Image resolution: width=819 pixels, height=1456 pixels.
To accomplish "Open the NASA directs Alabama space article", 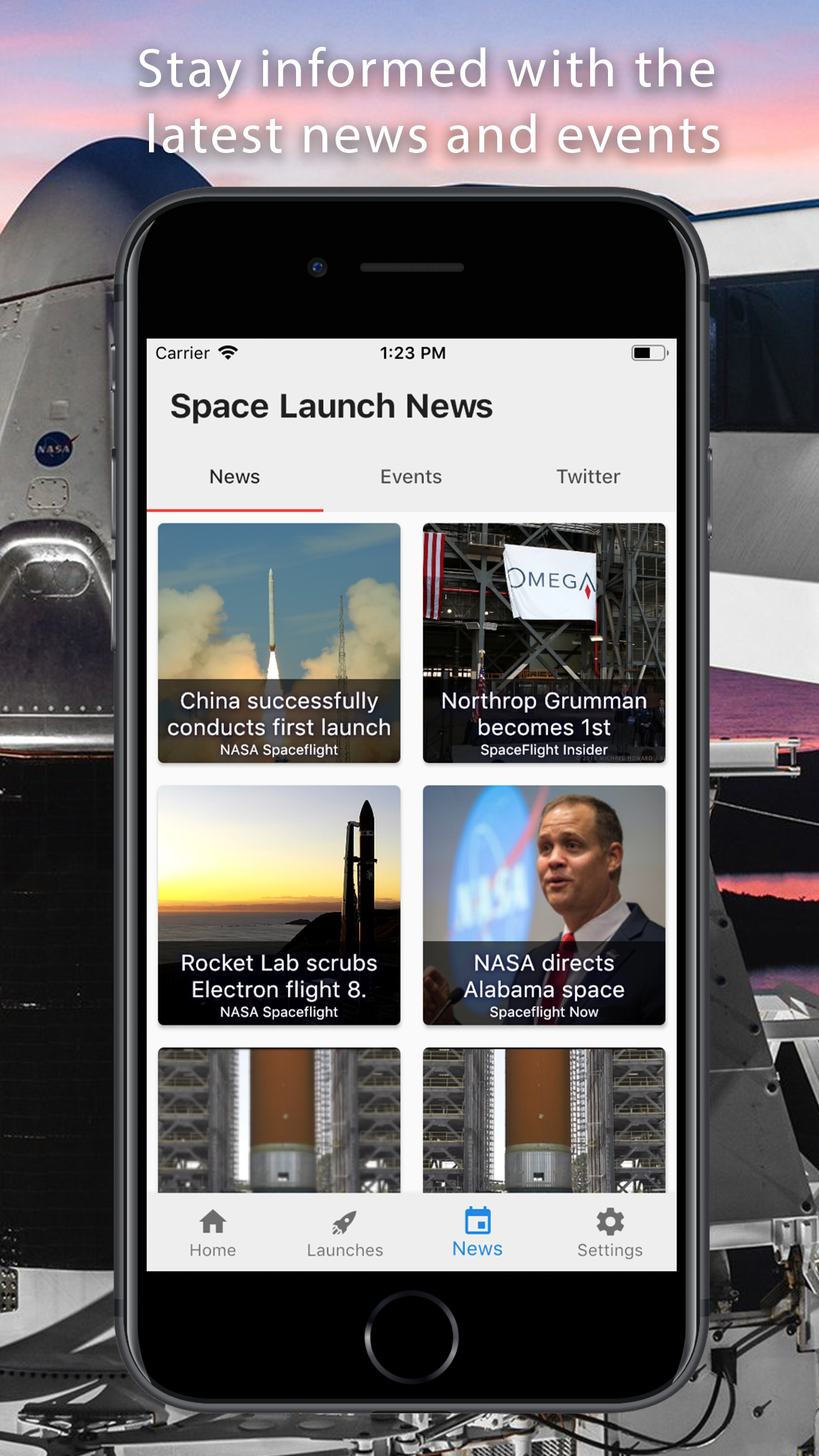I will (x=544, y=905).
